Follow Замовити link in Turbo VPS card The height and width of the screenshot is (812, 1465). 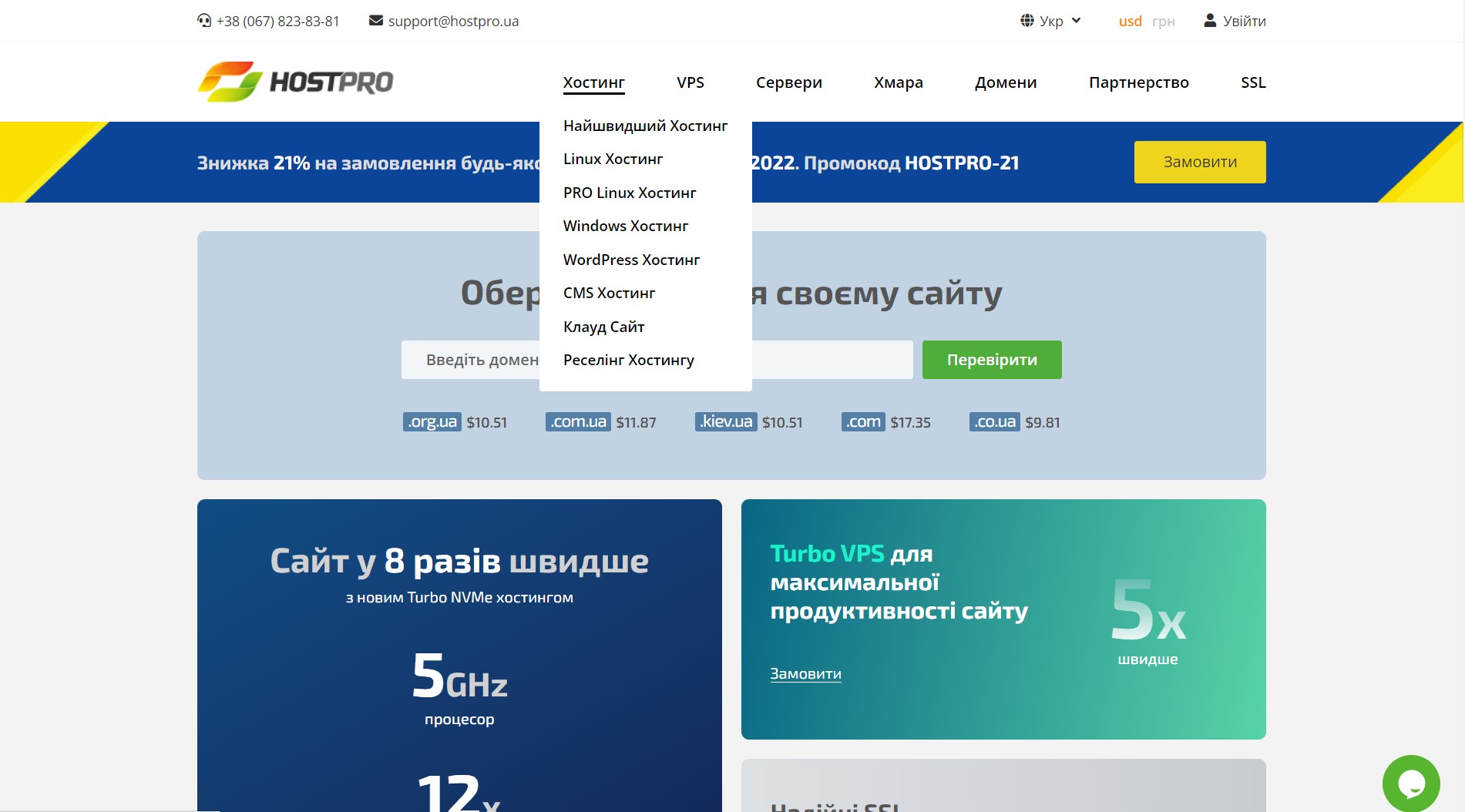805,673
